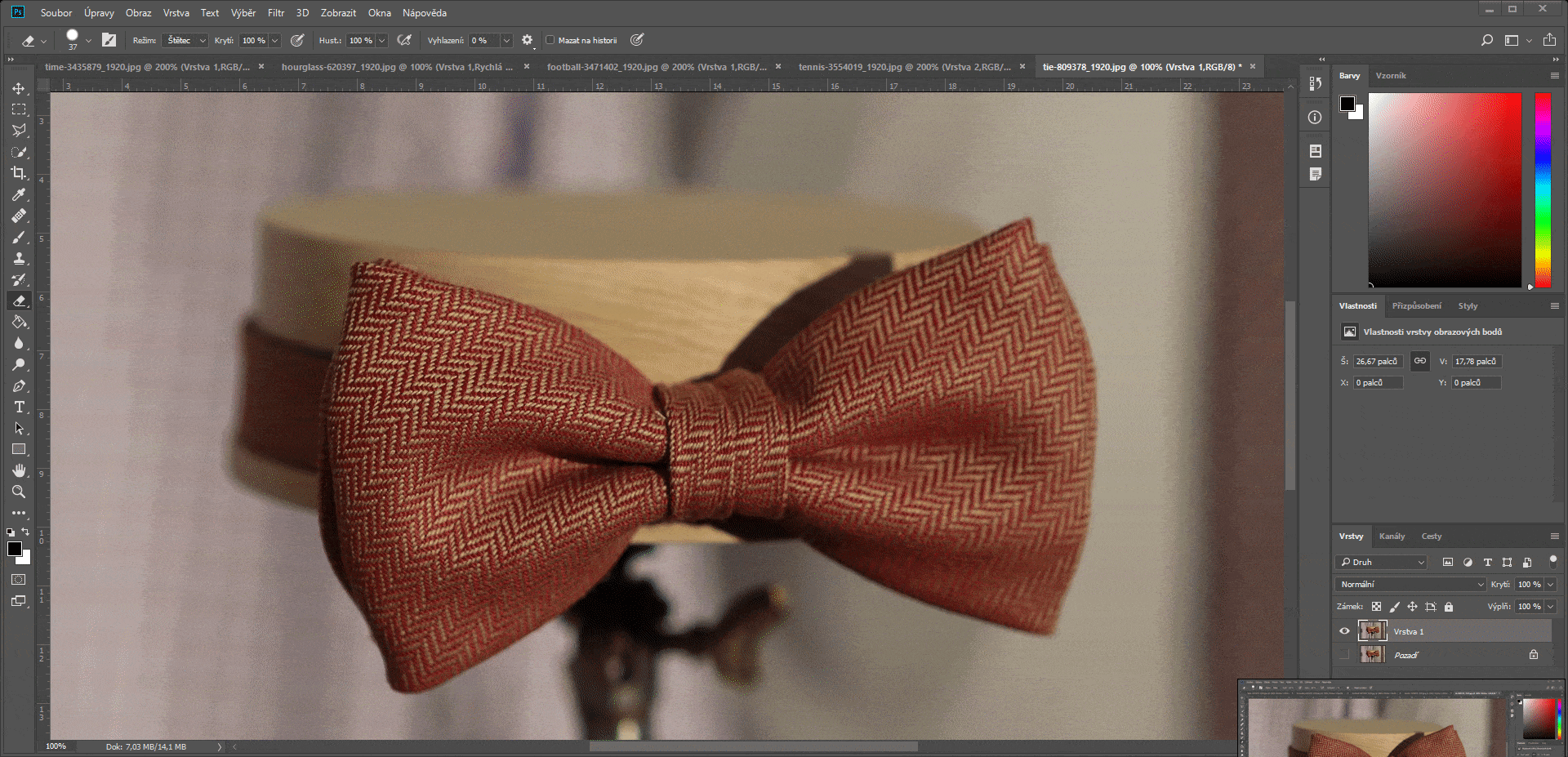This screenshot has height=757, width=1568.
Task: Select the Eyedropper tool
Action: point(19,194)
